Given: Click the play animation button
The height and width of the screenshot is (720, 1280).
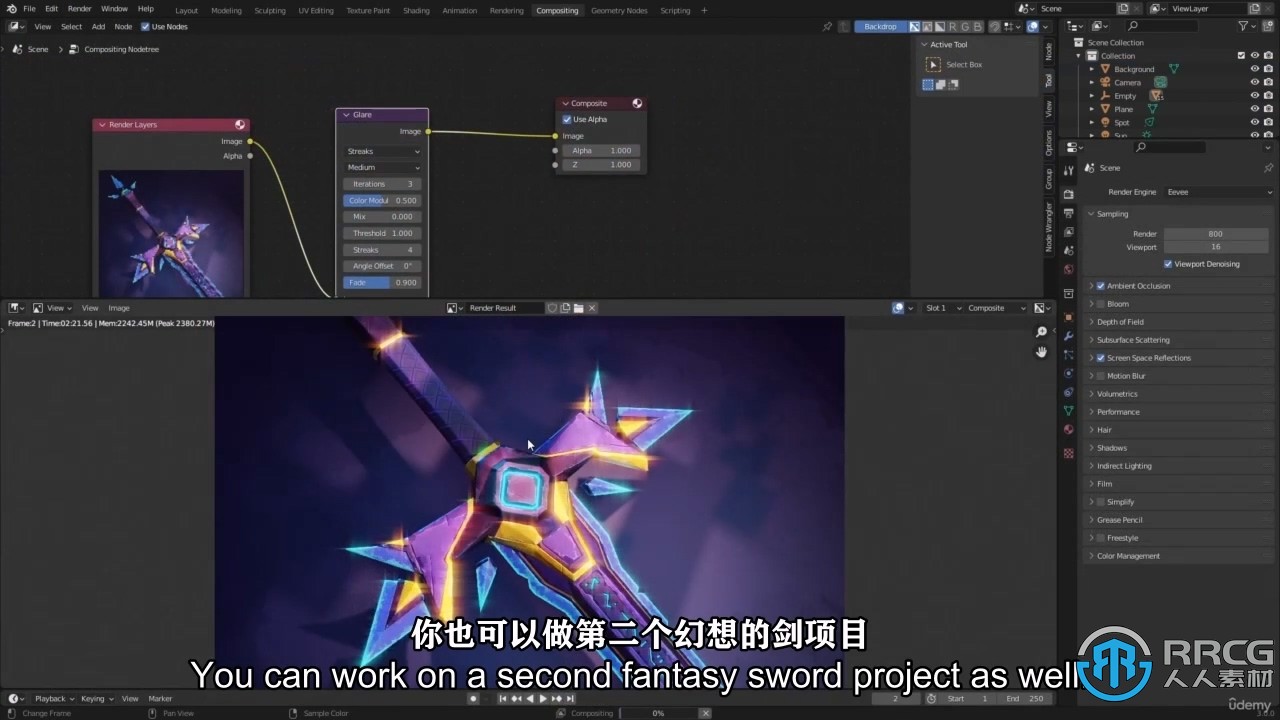Looking at the screenshot, I should (543, 699).
